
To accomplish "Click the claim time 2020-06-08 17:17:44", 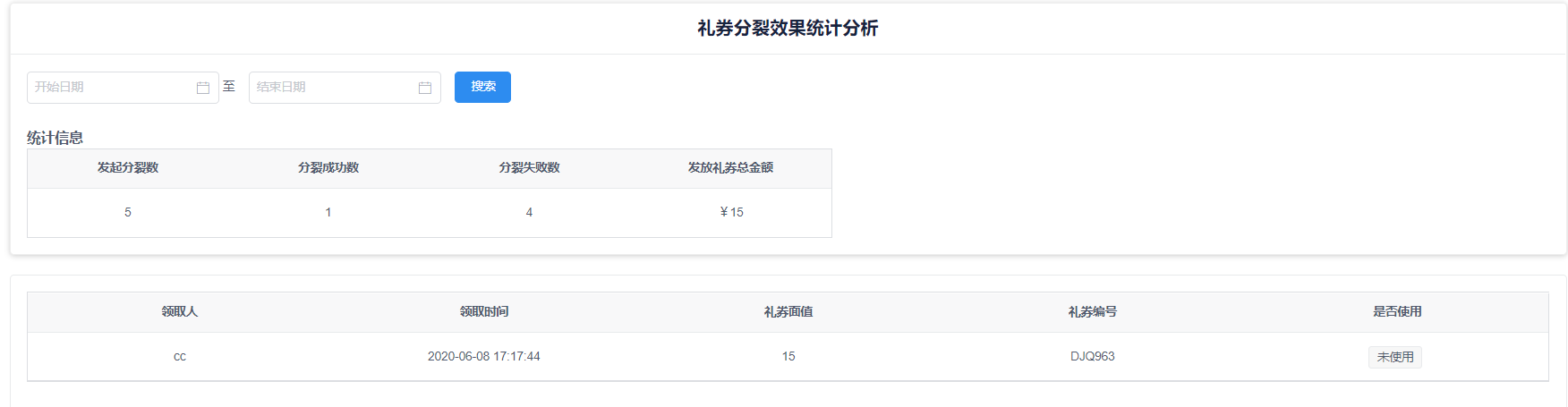I will tap(484, 357).
